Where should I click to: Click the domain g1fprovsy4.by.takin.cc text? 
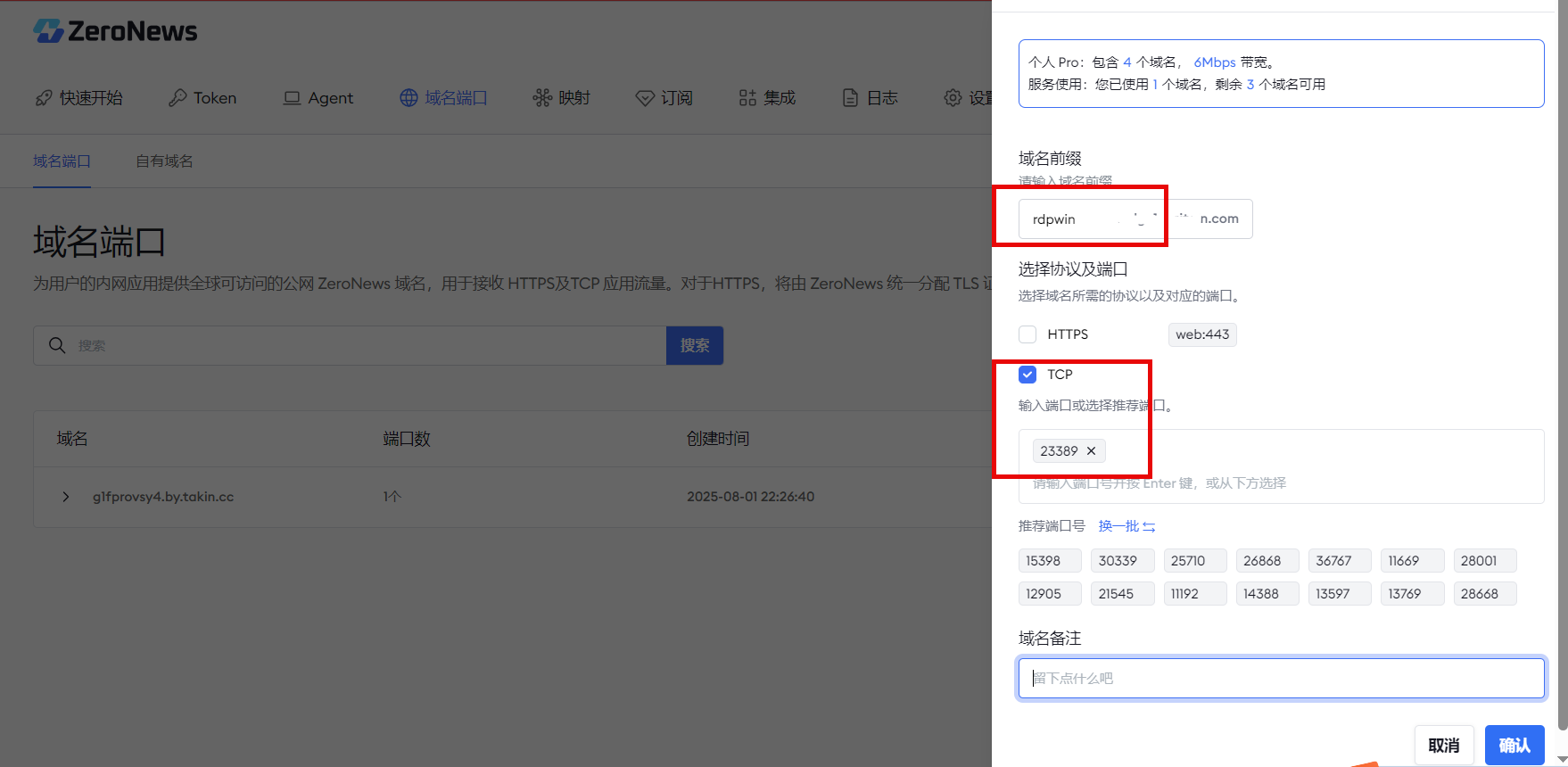click(163, 497)
